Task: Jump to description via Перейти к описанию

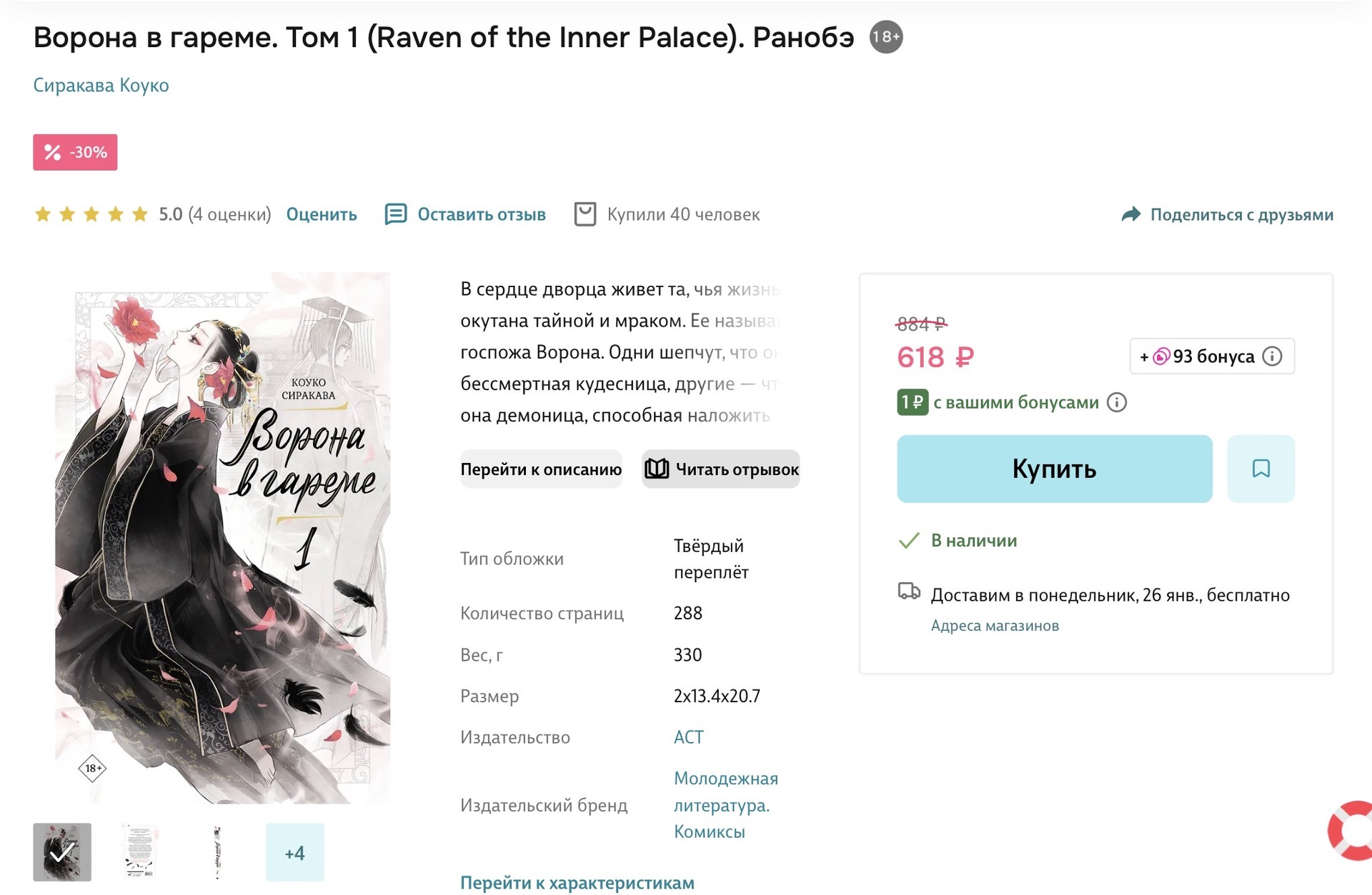Action: (x=541, y=469)
